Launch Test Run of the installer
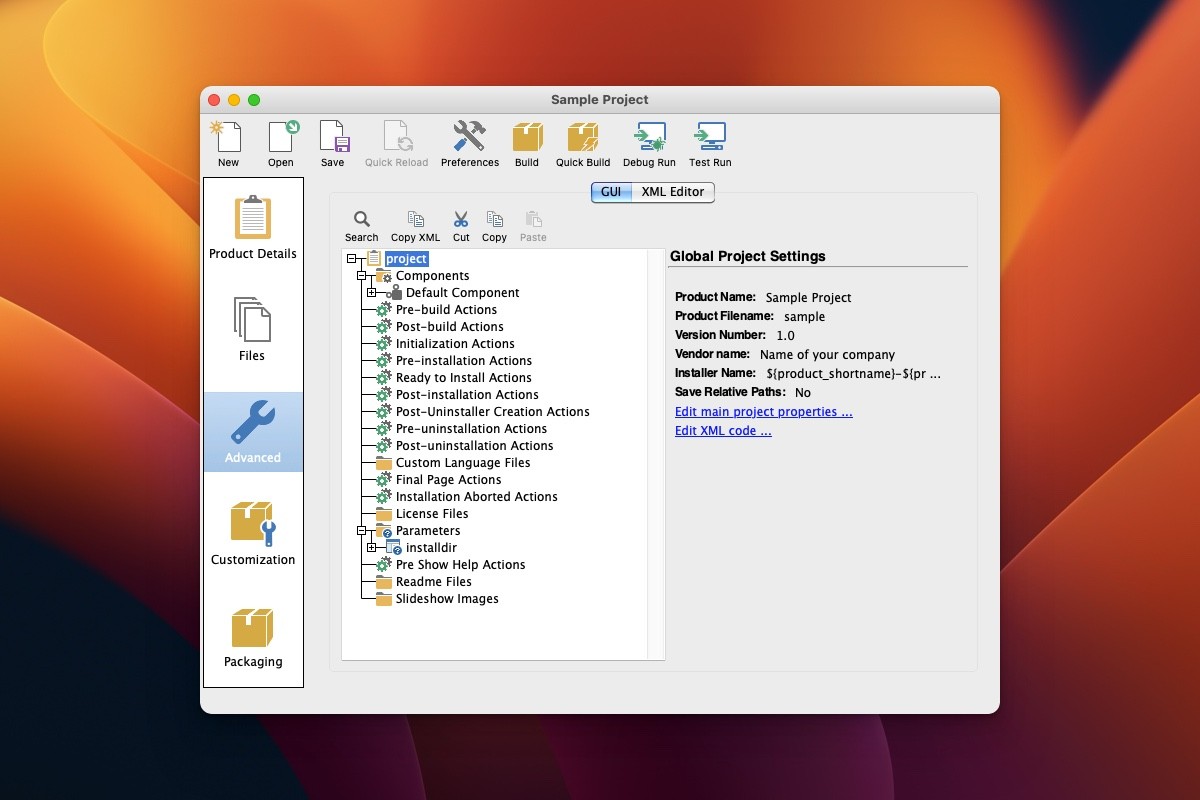Image resolution: width=1200 pixels, height=800 pixels. coord(709,140)
